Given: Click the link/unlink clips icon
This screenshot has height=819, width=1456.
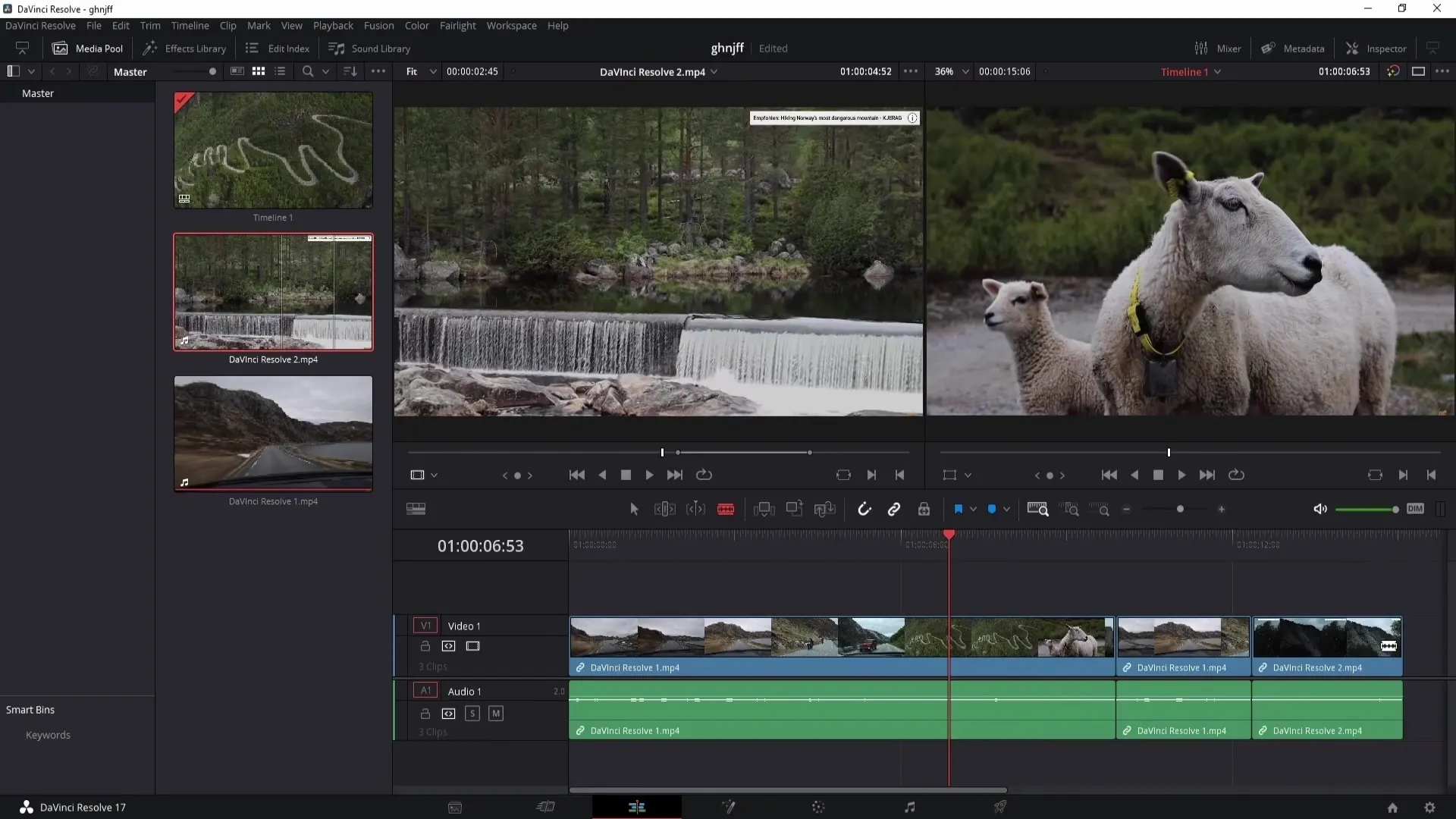Looking at the screenshot, I should pos(894,509).
